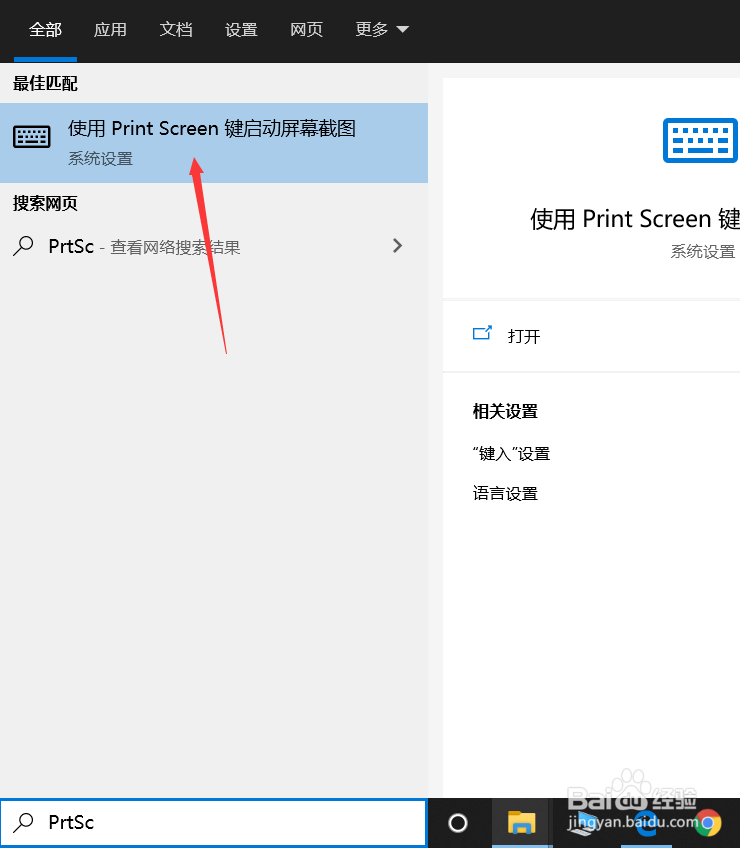The height and width of the screenshot is (848, 740).
Task: Click the large blue keyboard icon in preview
Action: [701, 141]
